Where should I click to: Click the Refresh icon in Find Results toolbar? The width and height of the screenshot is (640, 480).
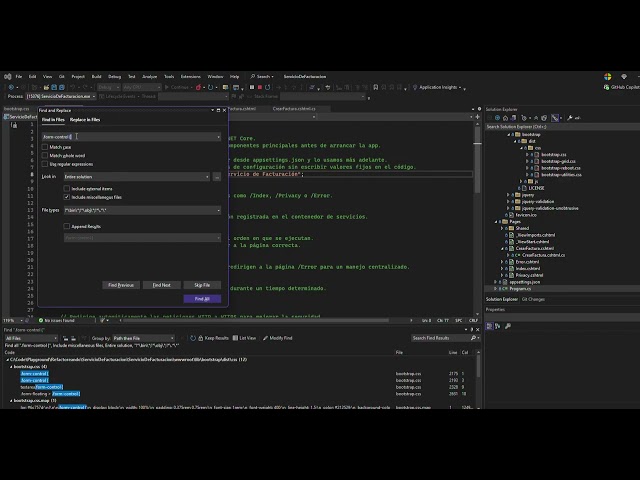[193, 338]
